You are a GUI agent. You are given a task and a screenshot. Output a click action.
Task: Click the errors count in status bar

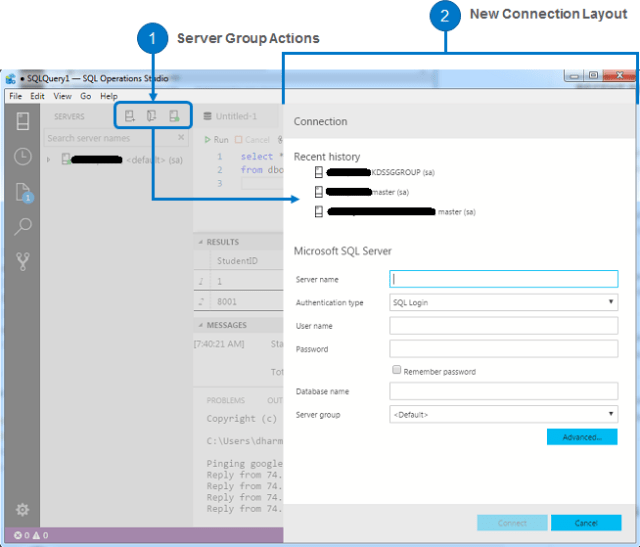click(x=22, y=535)
